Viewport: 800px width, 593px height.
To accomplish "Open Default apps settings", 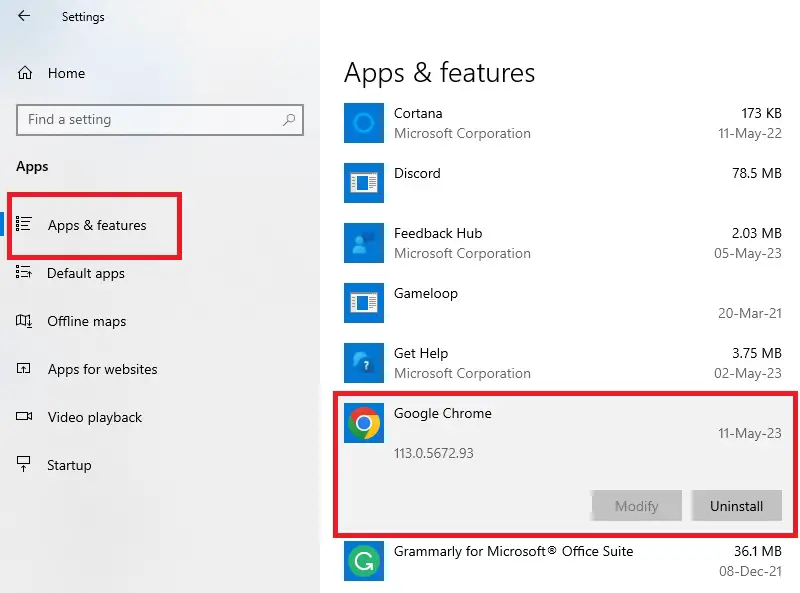I will pos(86,274).
